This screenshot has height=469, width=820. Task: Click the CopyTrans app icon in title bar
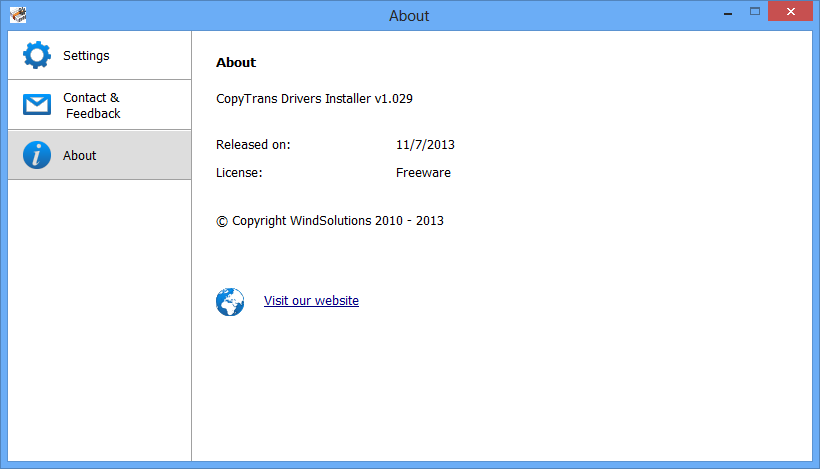[18, 15]
